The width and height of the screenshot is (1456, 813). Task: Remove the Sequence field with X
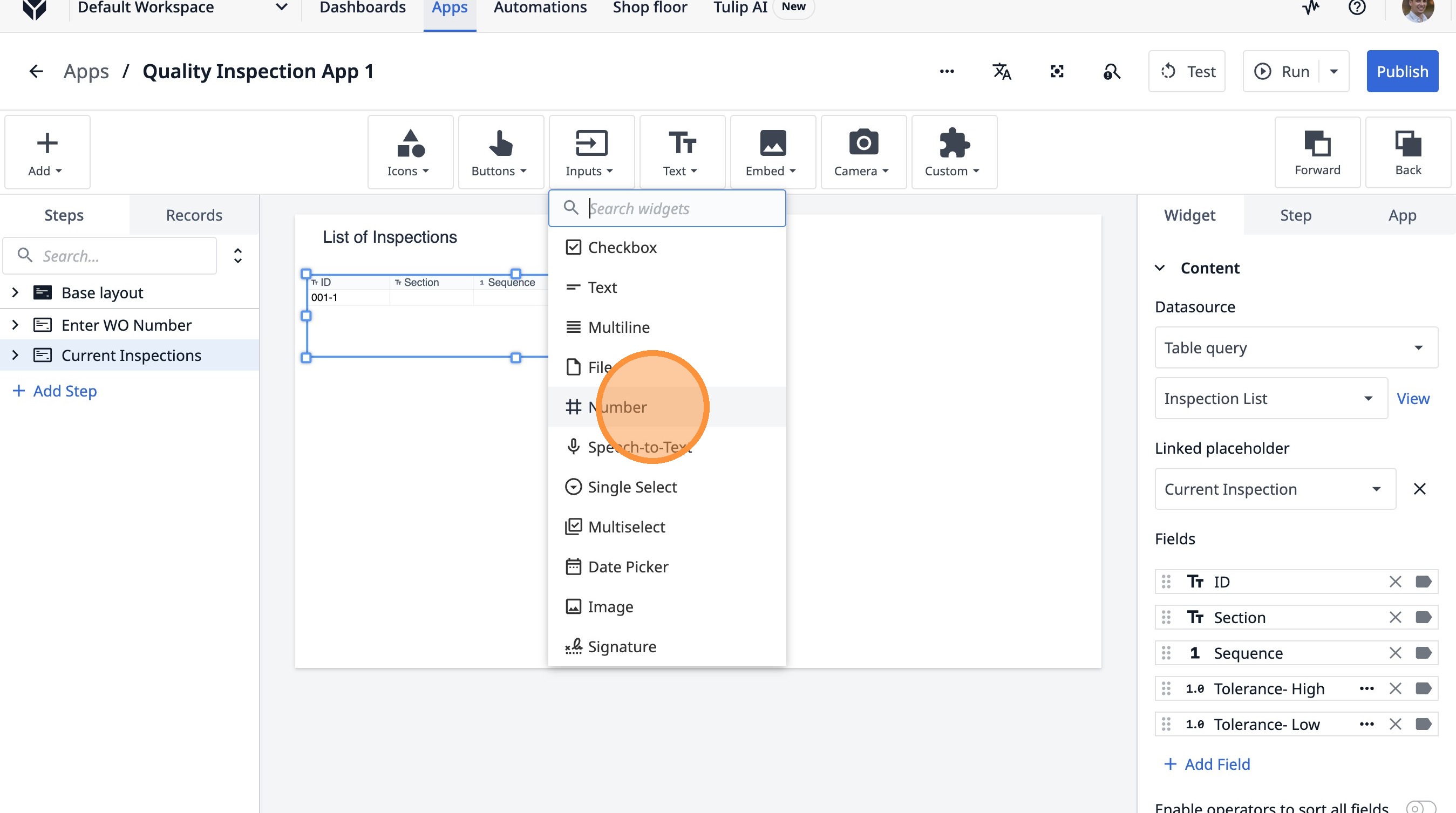point(1394,653)
